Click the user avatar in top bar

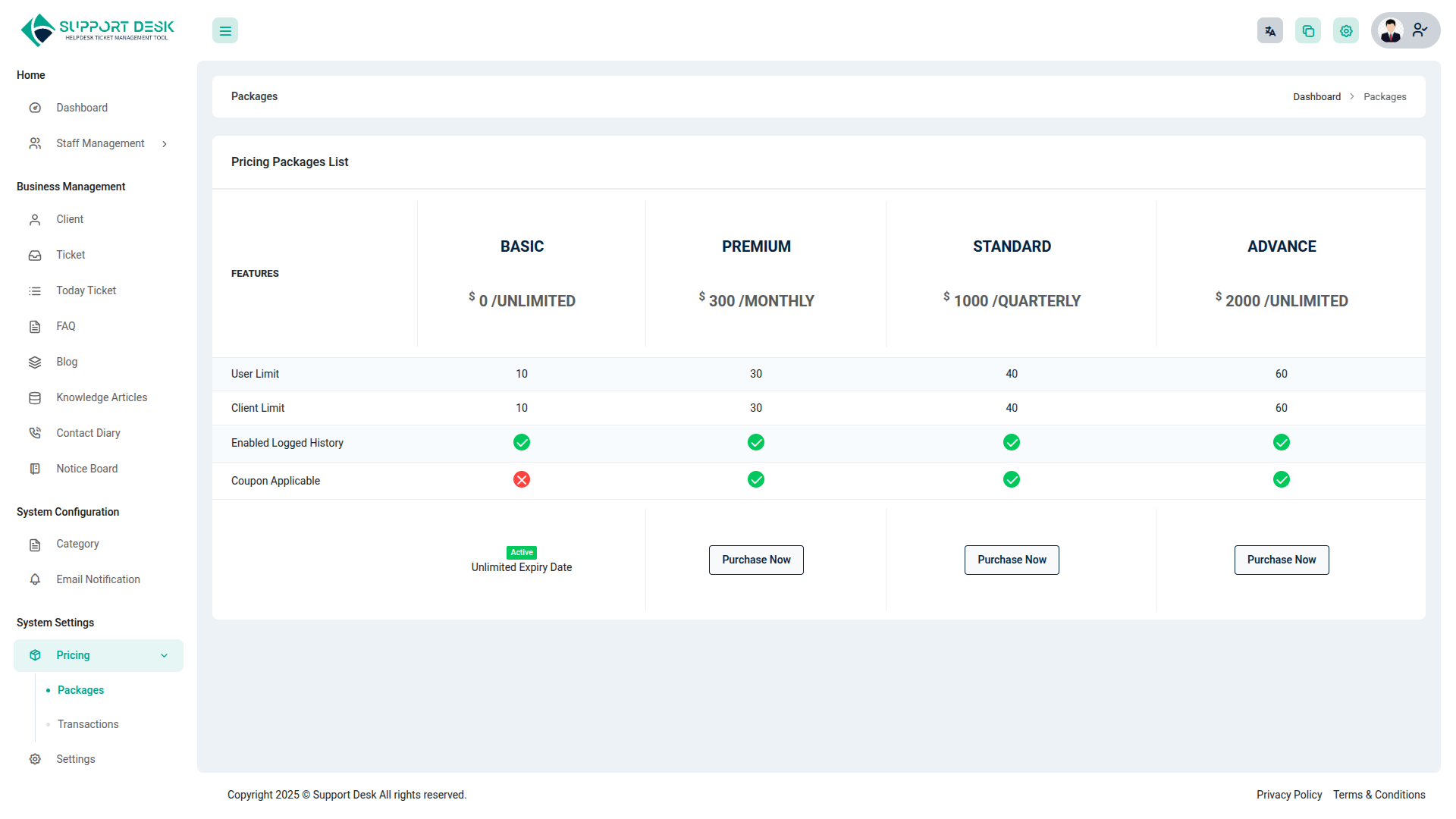1391,30
